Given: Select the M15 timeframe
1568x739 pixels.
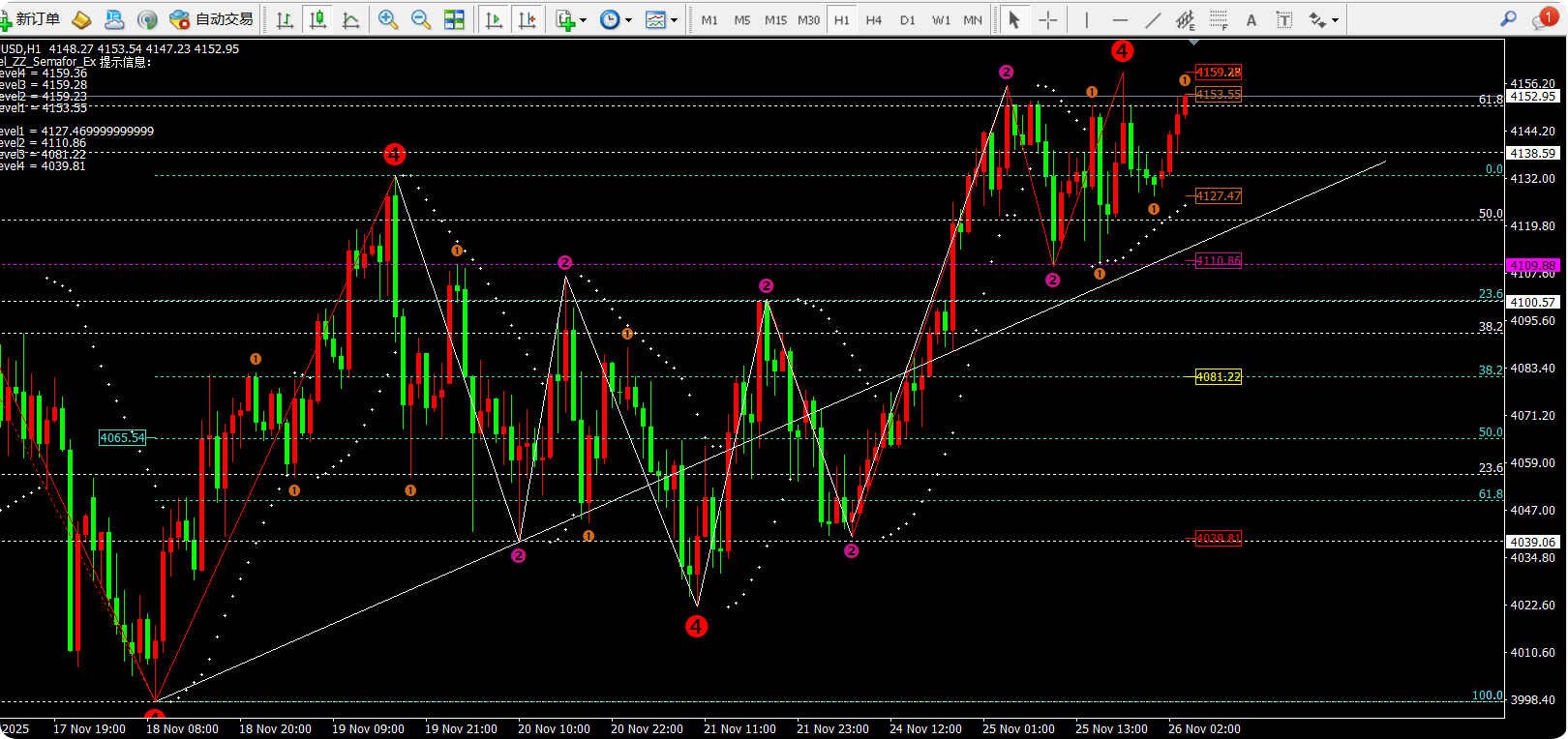Looking at the screenshot, I should 775,19.
